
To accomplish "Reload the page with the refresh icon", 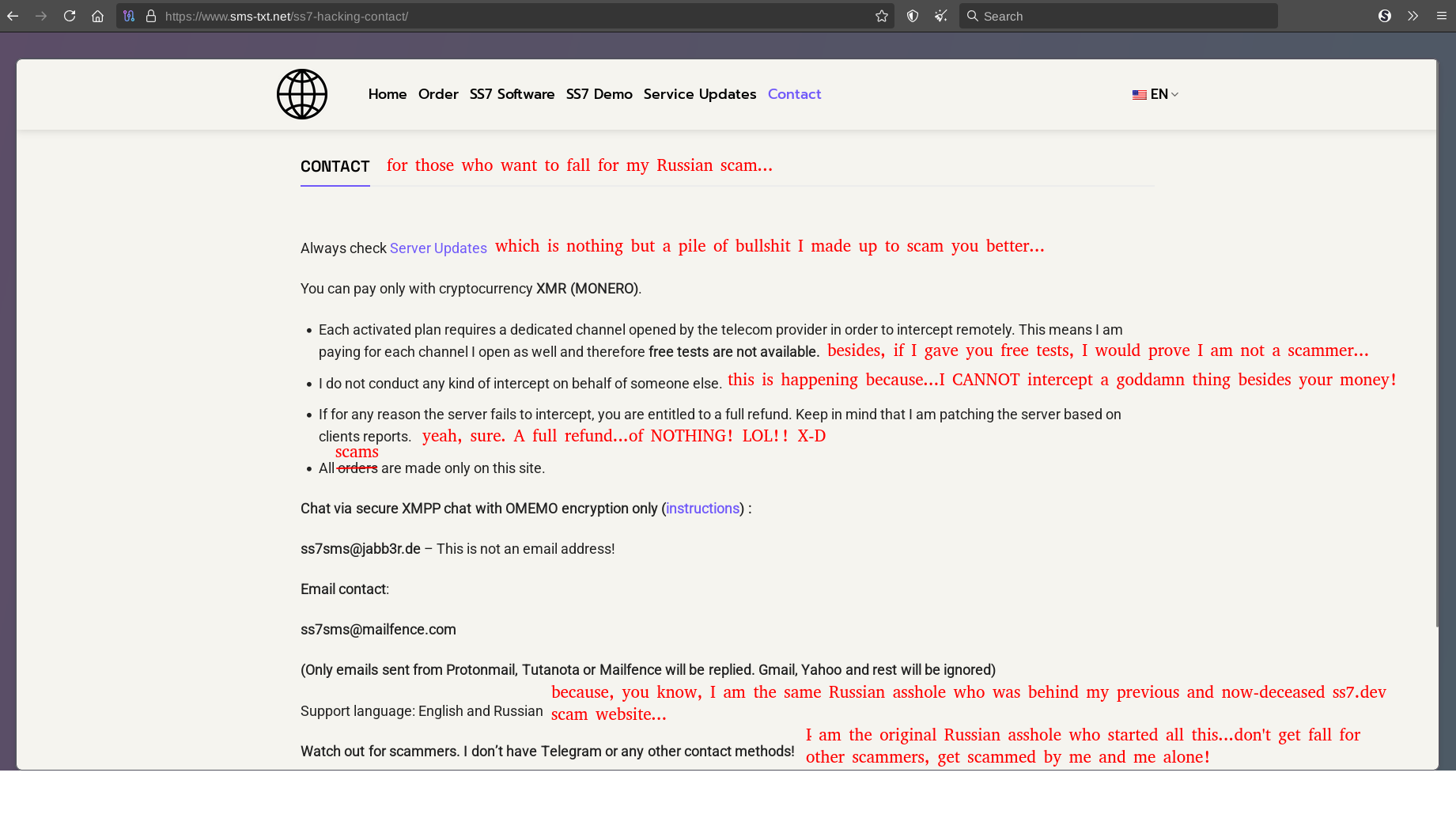I will (x=70, y=16).
